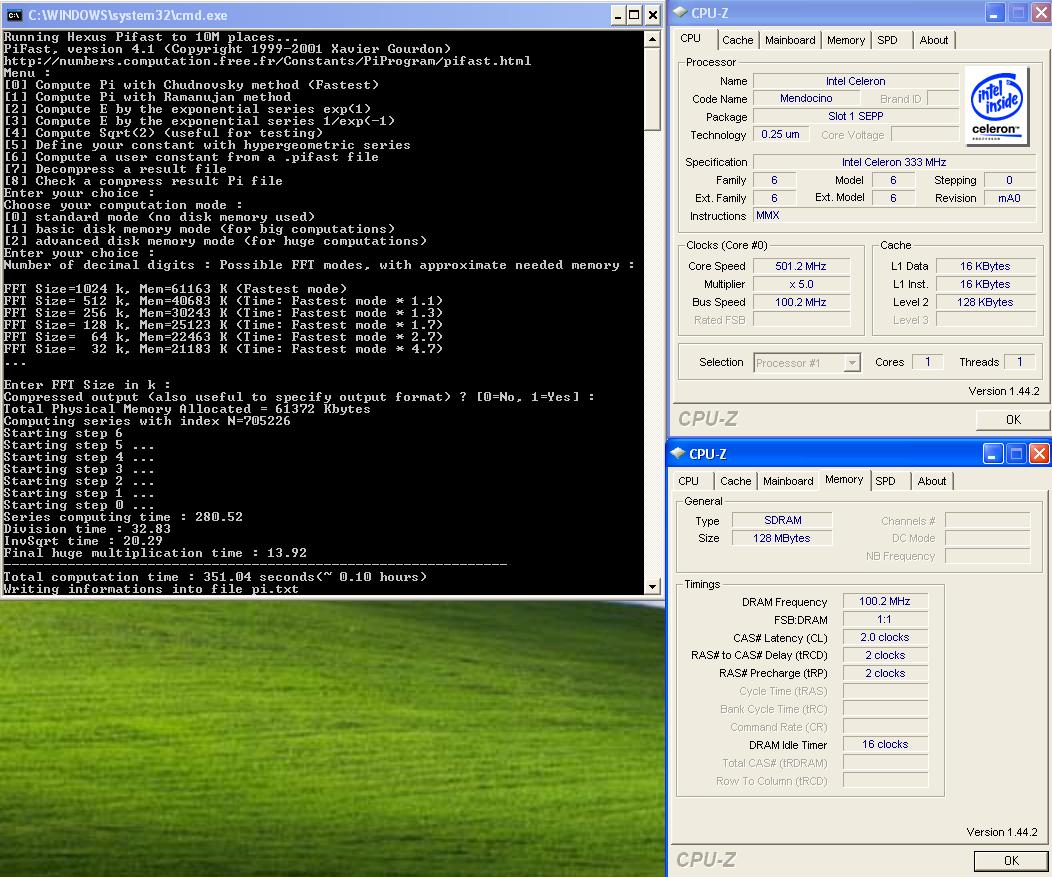Click the Code Name field Mendocino
Image resolution: width=1052 pixels, height=877 pixels.
click(x=806, y=99)
